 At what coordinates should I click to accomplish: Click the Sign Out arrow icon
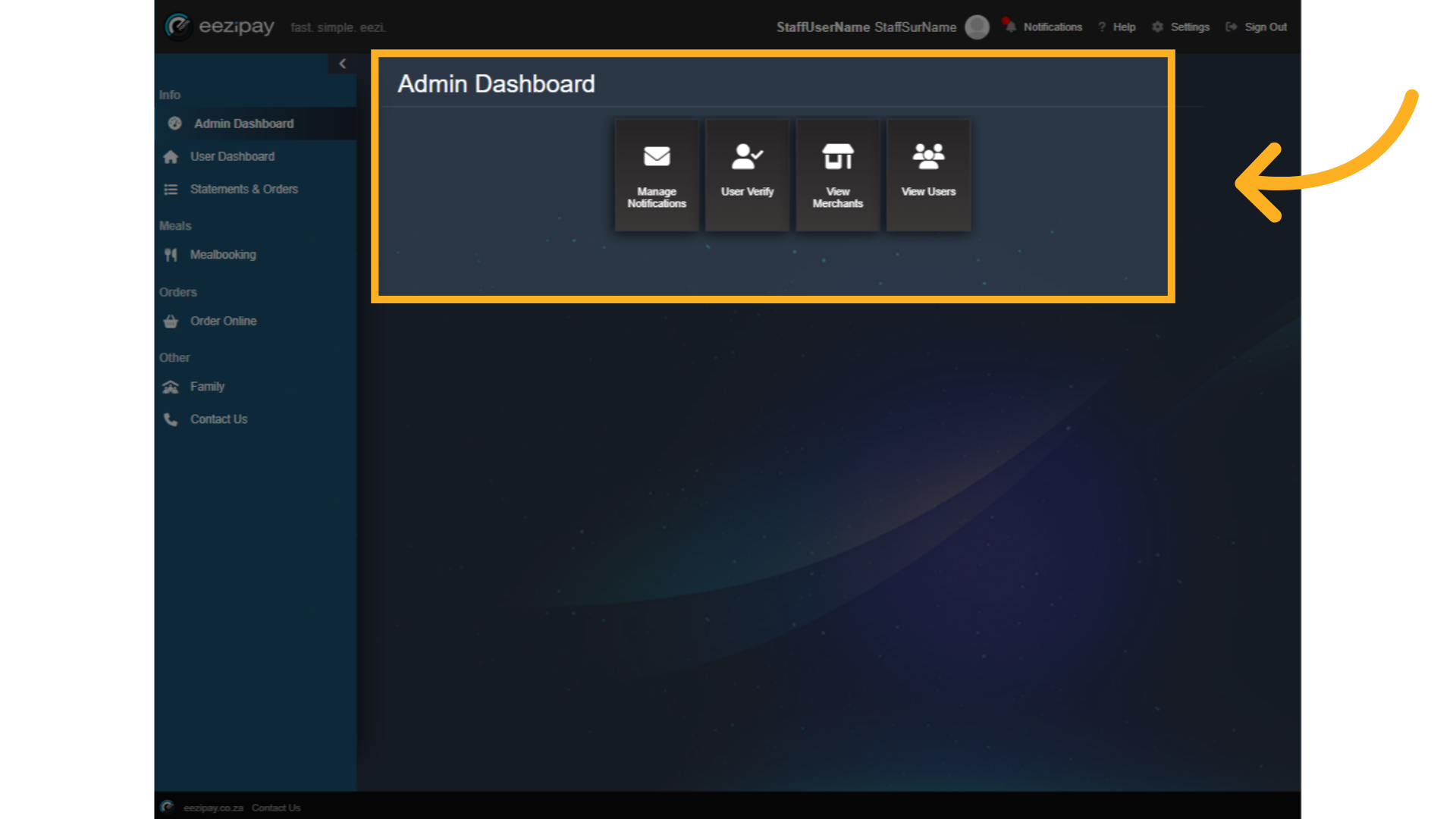click(x=1232, y=27)
